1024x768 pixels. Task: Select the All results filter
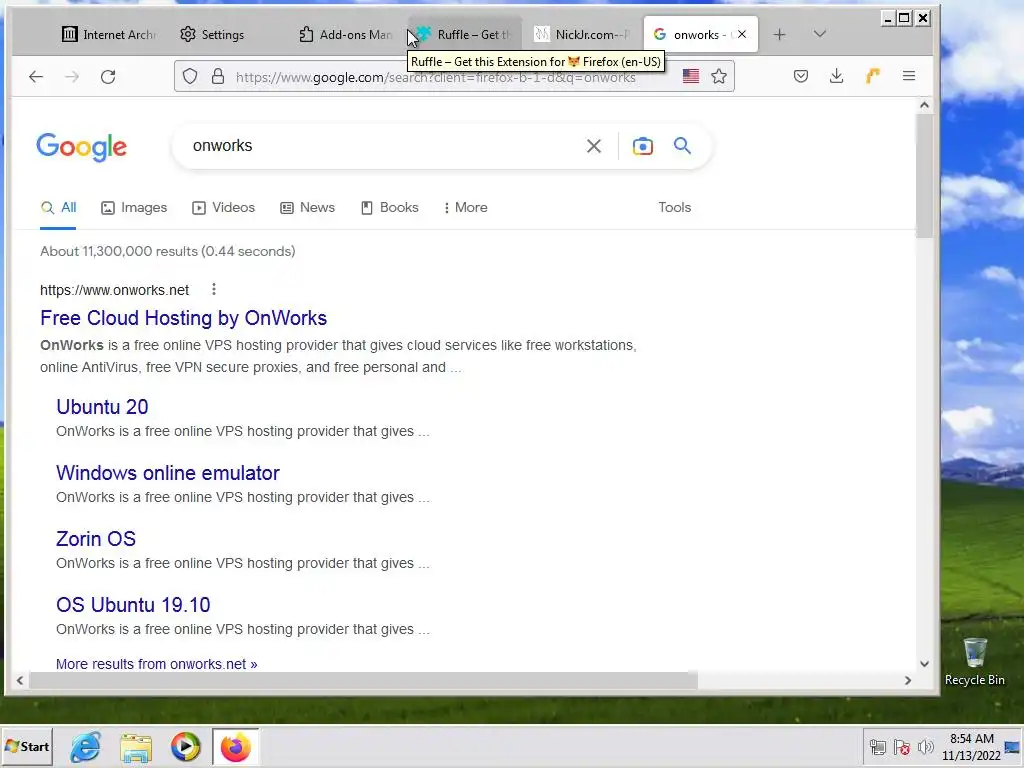[58, 208]
